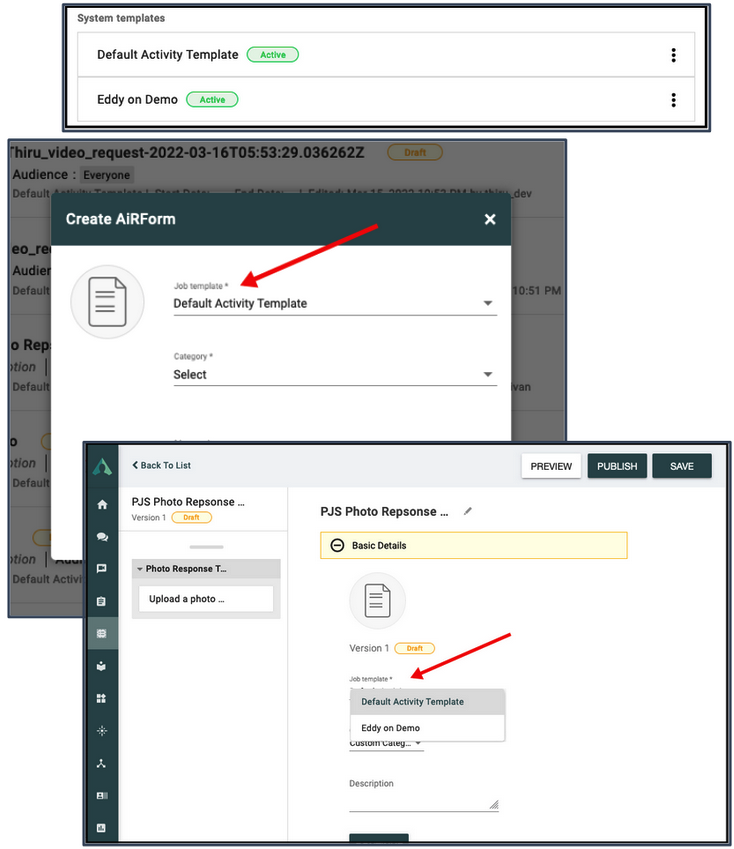Choose Eddy on Demo from dropdown list
Image resolution: width=734 pixels, height=849 pixels.
click(428, 728)
